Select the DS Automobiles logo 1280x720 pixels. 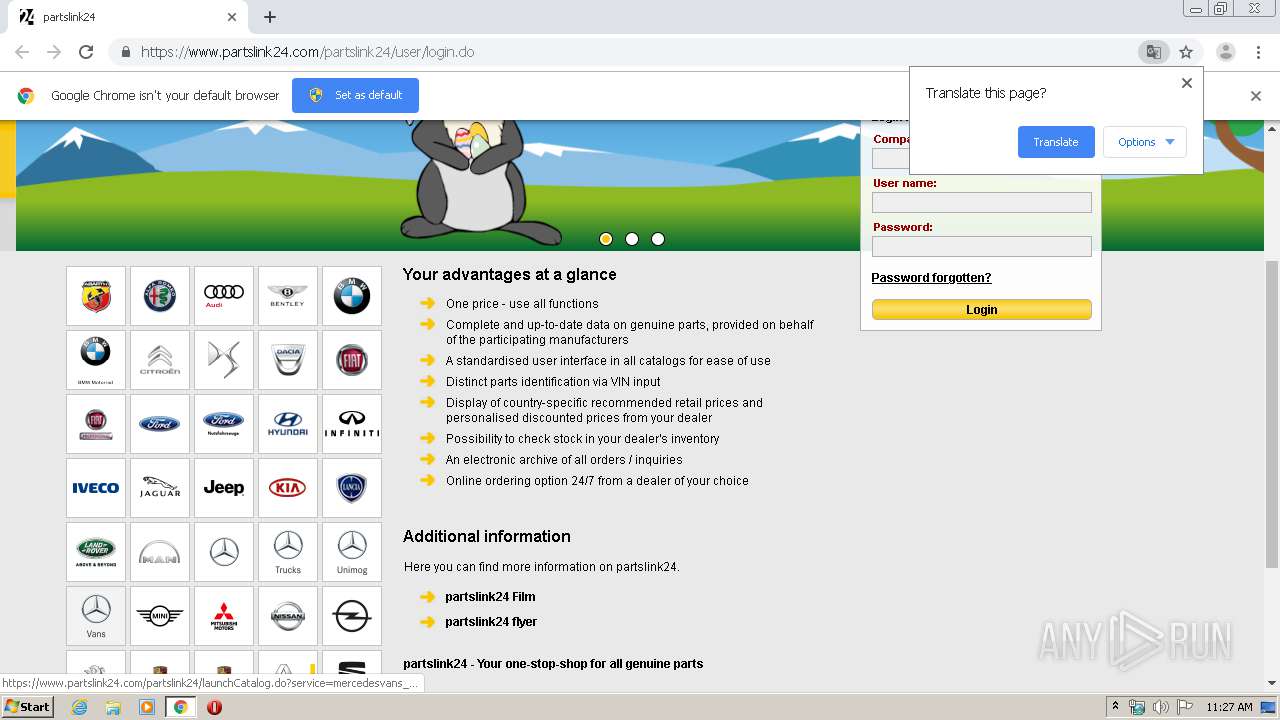[x=224, y=360]
